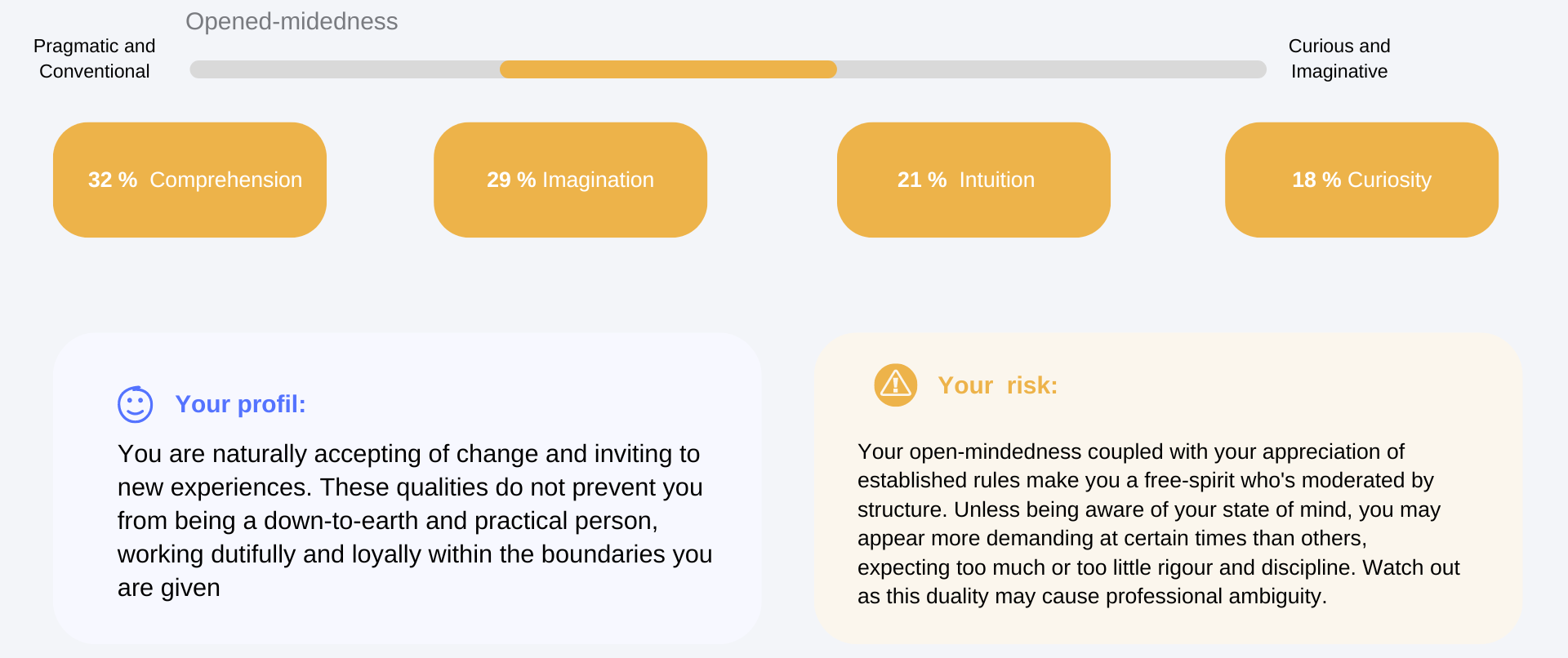This screenshot has height=658, width=1568.
Task: Choose the 18 % Curiosity card
Action: tap(1361, 180)
